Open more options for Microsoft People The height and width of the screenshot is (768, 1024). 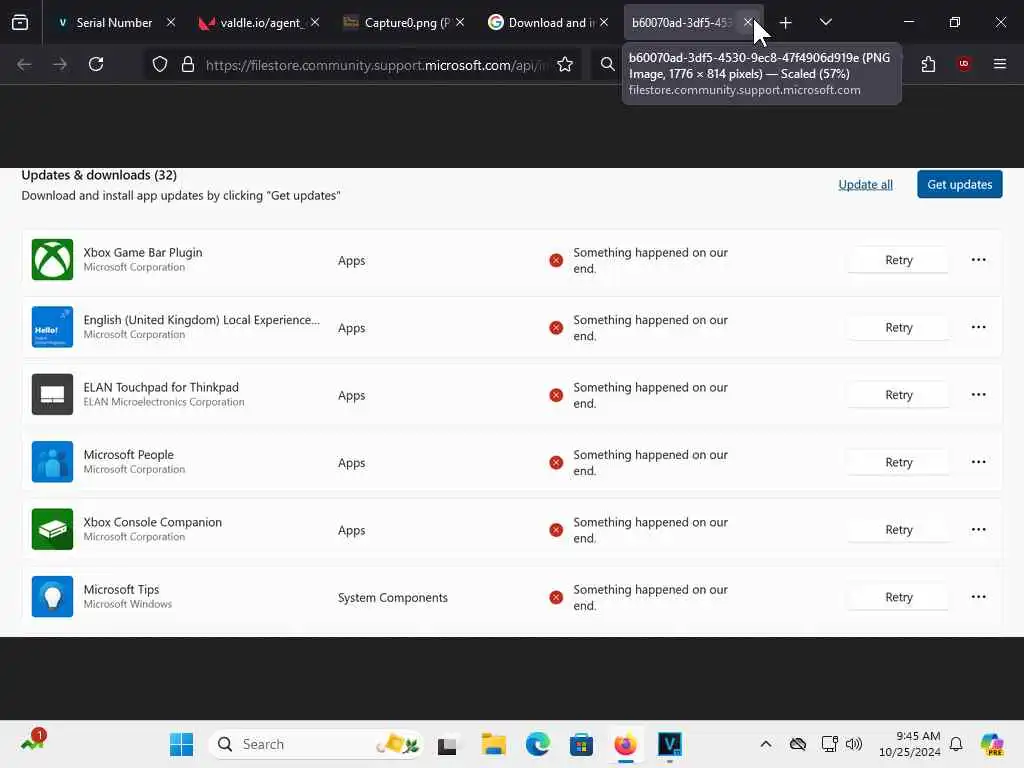coord(978,462)
